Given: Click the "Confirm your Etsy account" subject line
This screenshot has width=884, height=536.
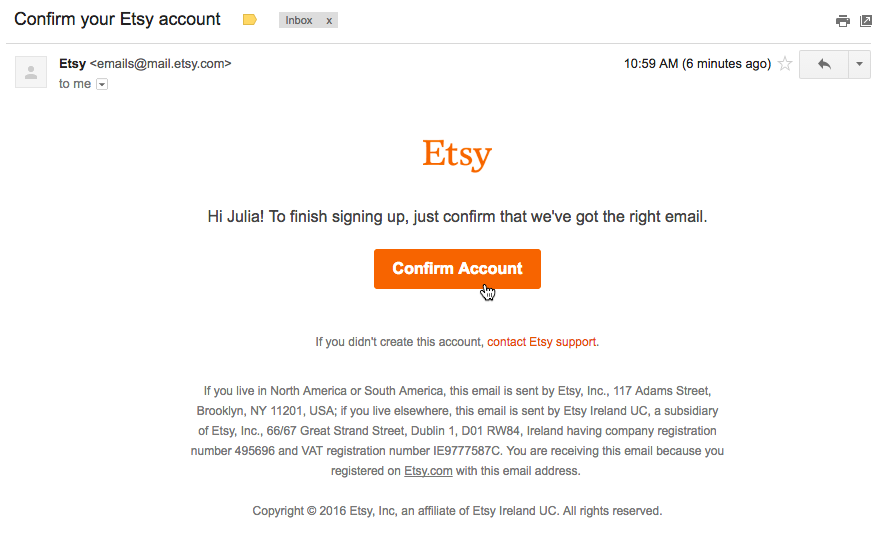Looking at the screenshot, I should [x=118, y=19].
